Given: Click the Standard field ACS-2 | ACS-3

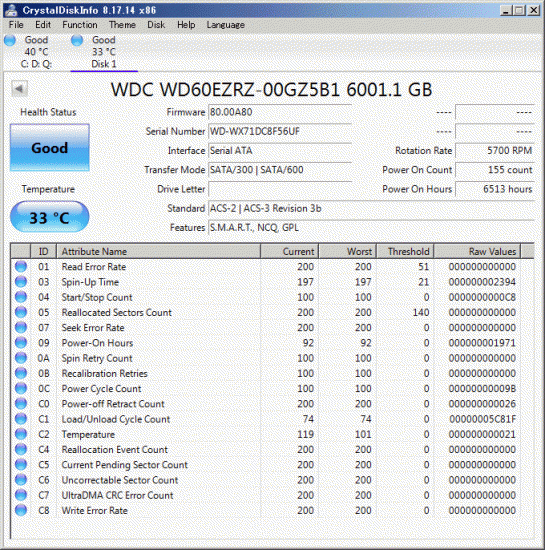Looking at the screenshot, I should (371, 209).
